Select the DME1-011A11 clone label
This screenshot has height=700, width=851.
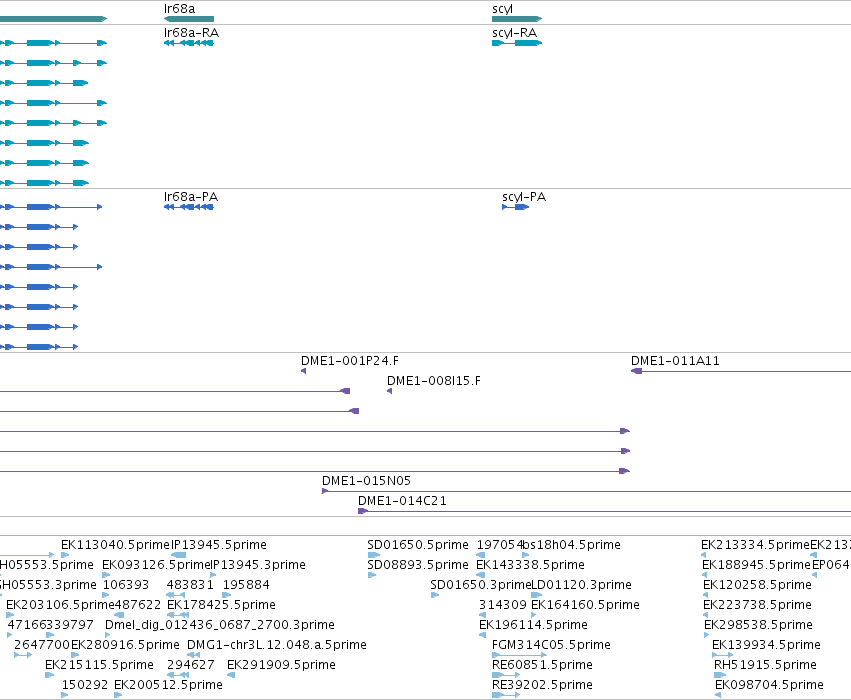pyautogui.click(x=675, y=360)
